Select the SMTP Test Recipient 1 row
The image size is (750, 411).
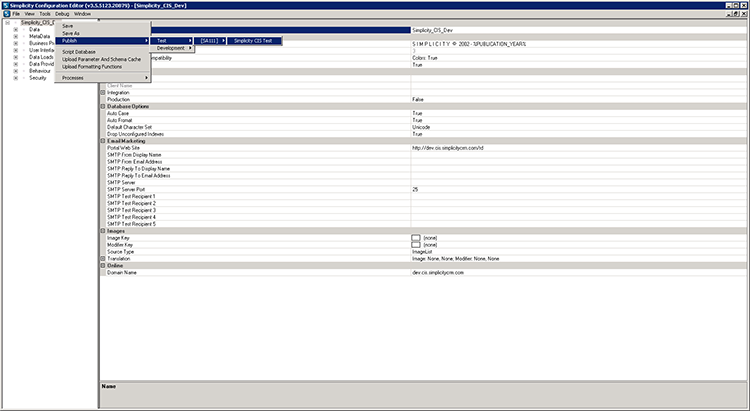[423, 196]
